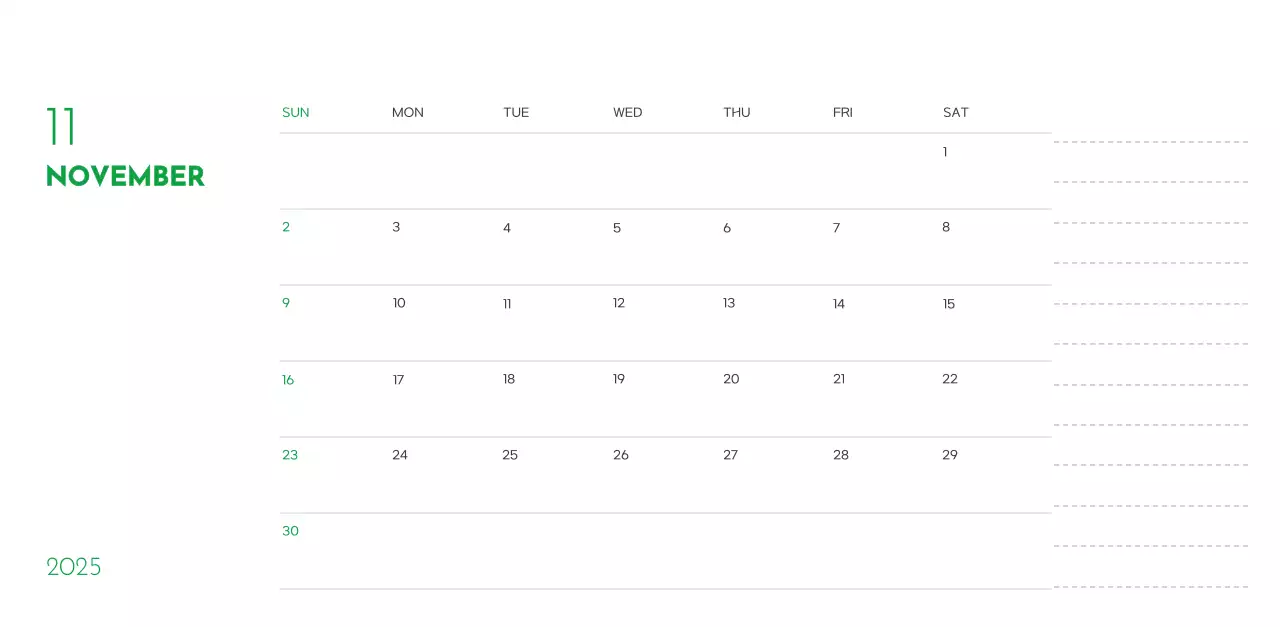
Task: Select date 15 in Saturday column
Action: (x=949, y=304)
